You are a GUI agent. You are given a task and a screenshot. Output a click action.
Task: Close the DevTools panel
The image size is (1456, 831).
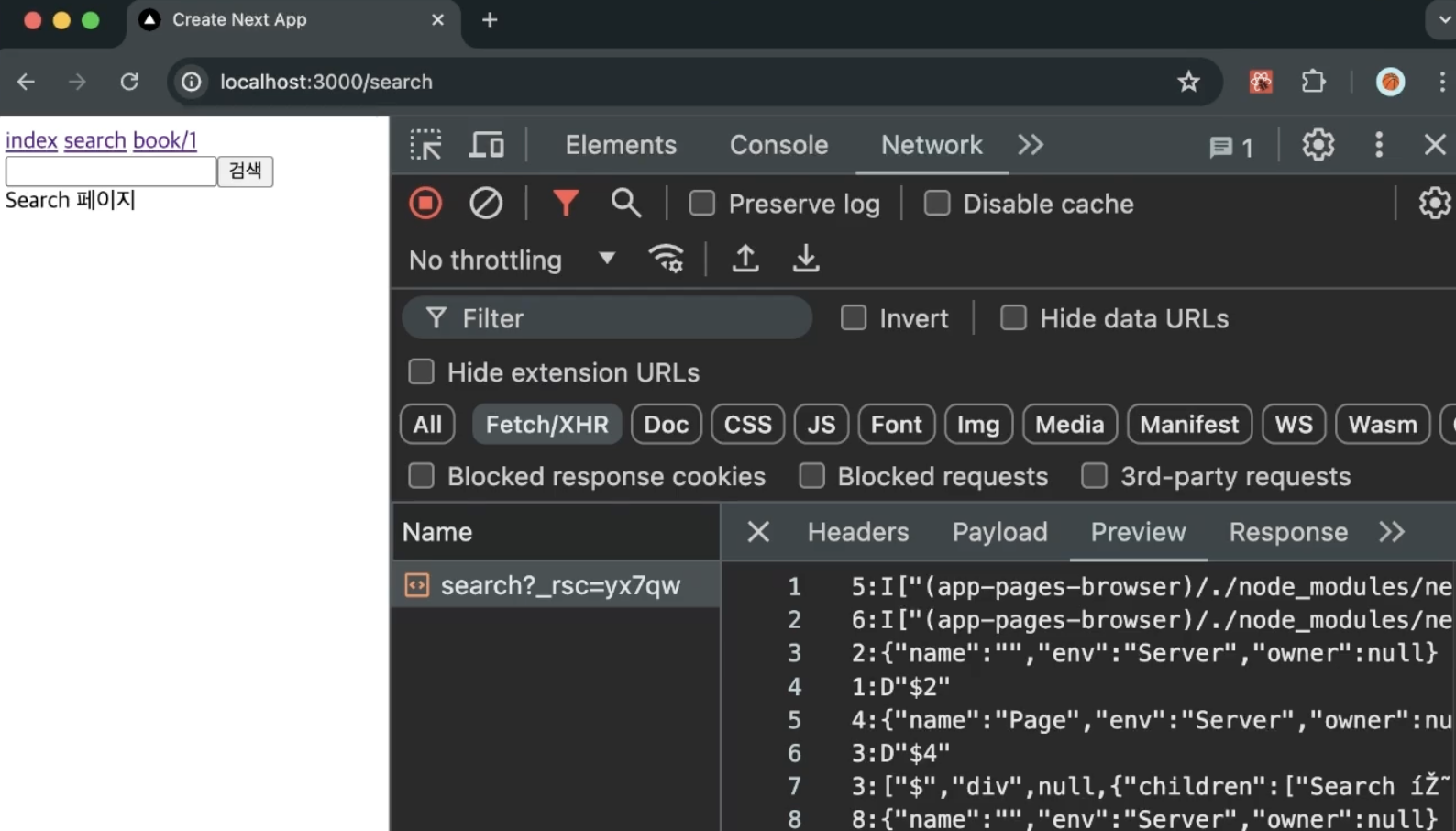point(1435,145)
